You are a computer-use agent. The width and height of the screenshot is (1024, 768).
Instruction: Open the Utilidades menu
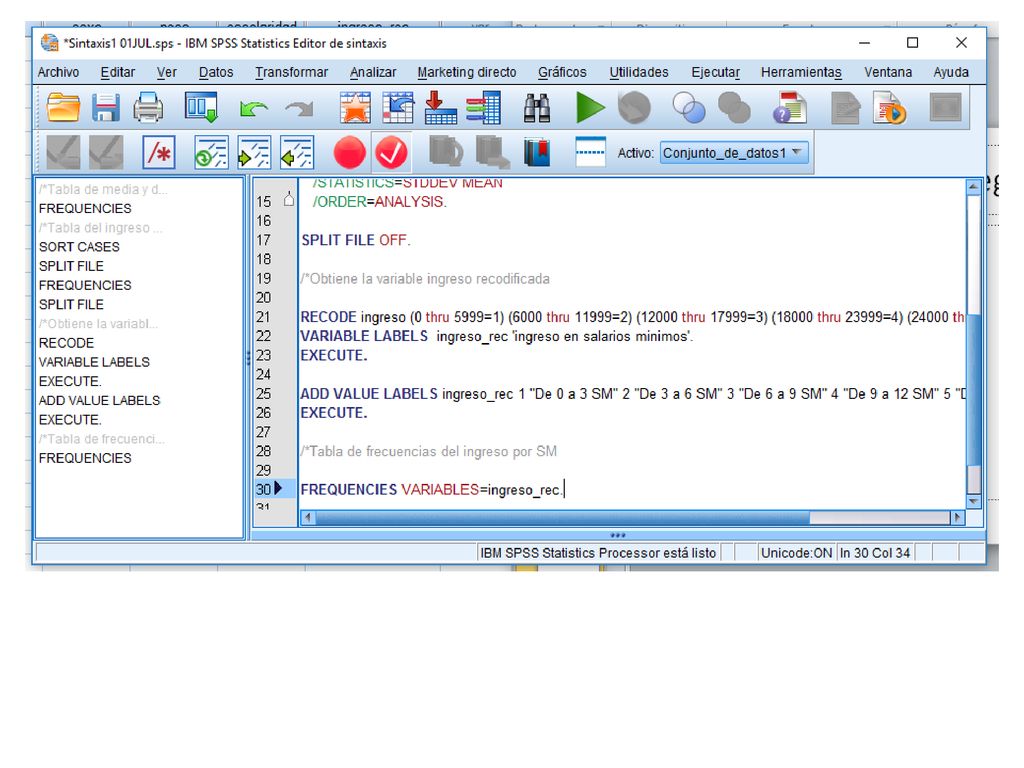click(x=639, y=72)
